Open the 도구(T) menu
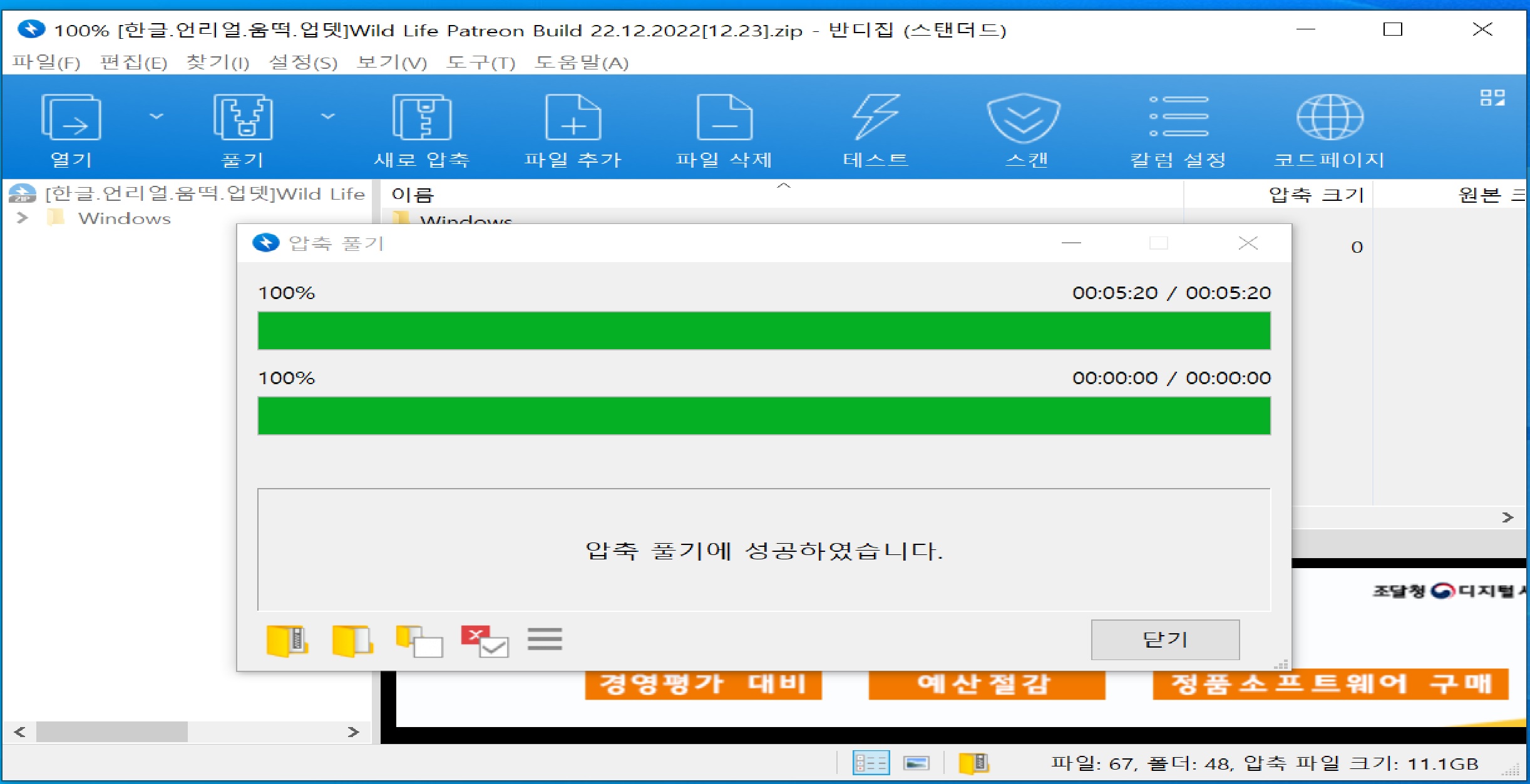The height and width of the screenshot is (784, 1530). [480, 63]
